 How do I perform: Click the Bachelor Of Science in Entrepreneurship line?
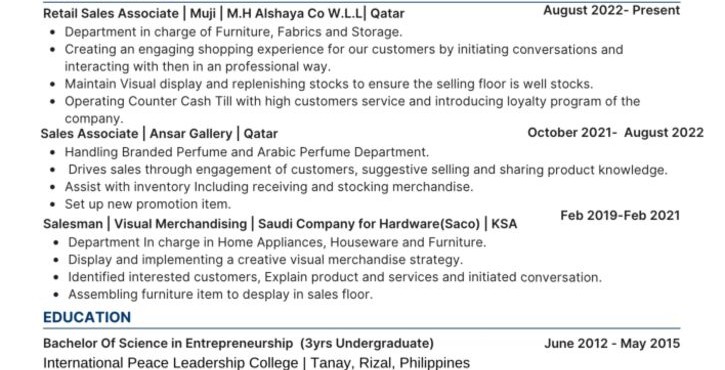239,344
